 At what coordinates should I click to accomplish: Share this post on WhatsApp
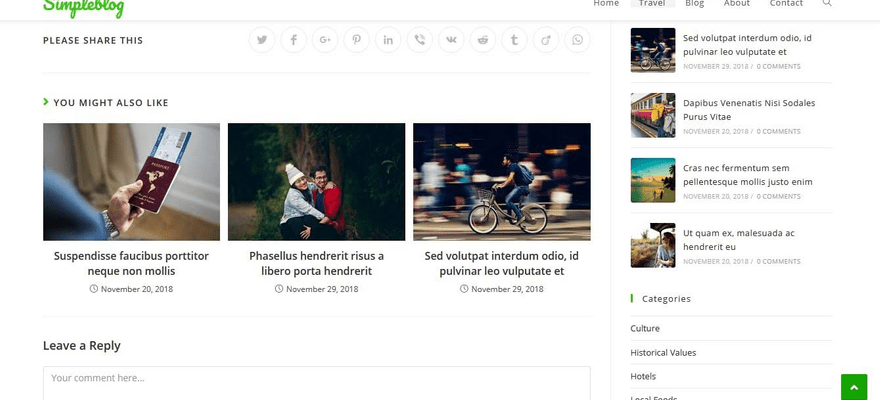[x=578, y=40]
